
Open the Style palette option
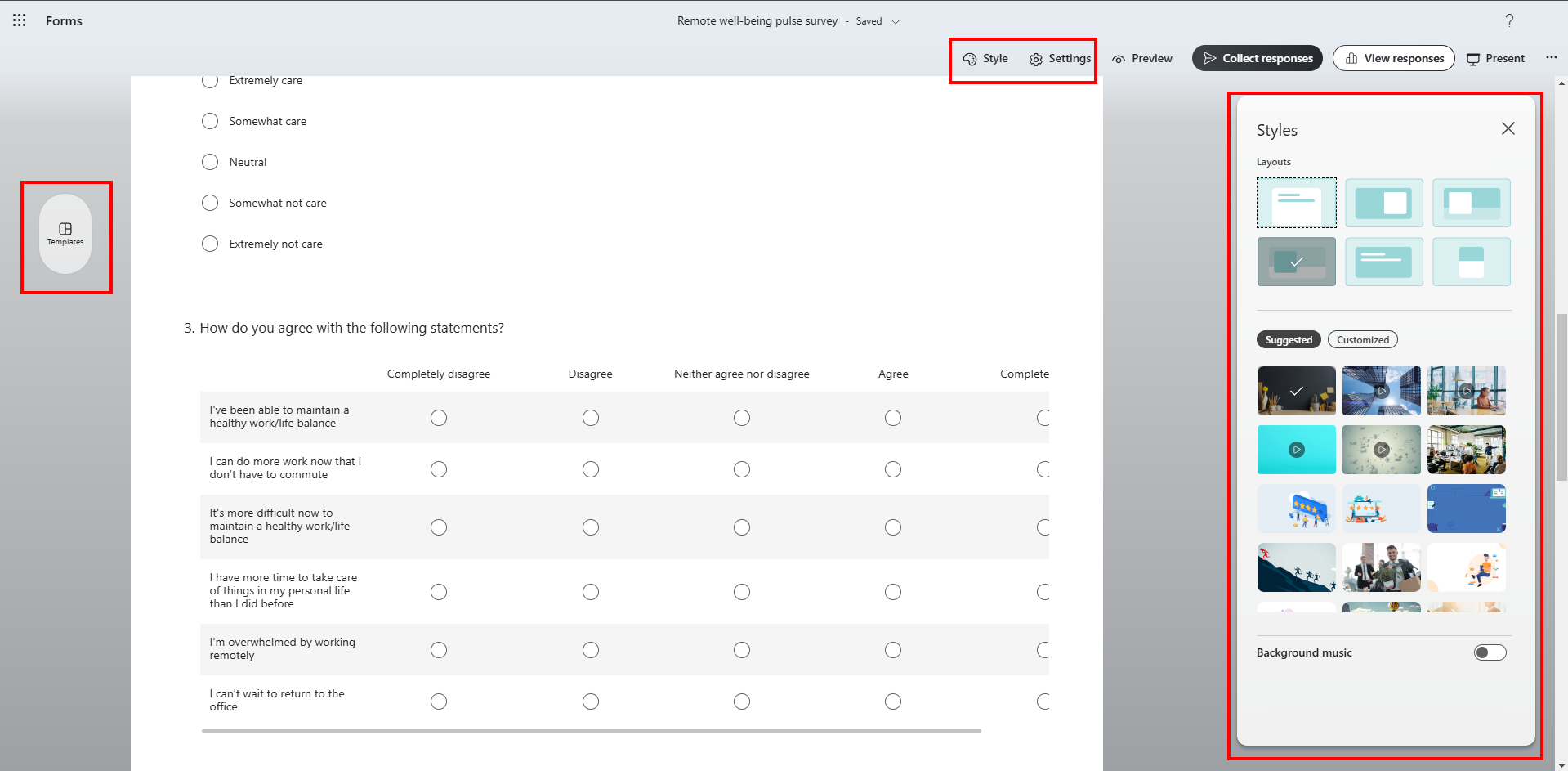(985, 59)
